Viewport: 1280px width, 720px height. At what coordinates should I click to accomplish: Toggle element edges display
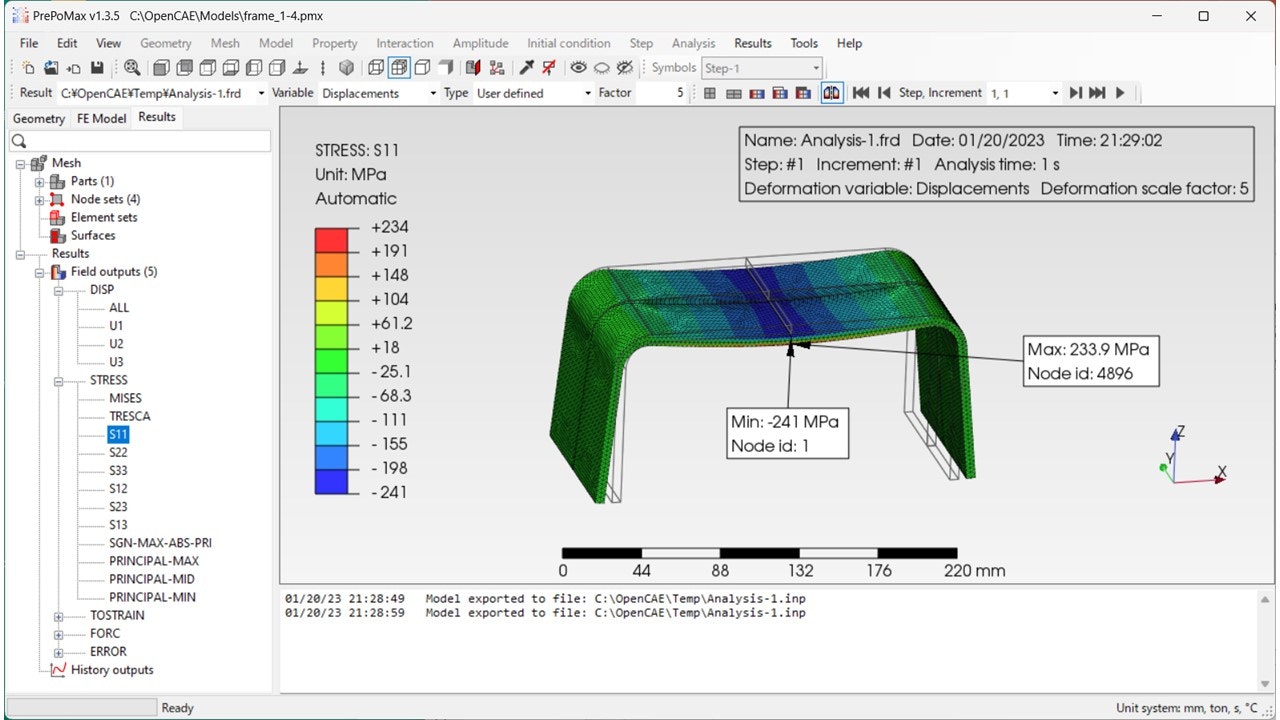[399, 68]
